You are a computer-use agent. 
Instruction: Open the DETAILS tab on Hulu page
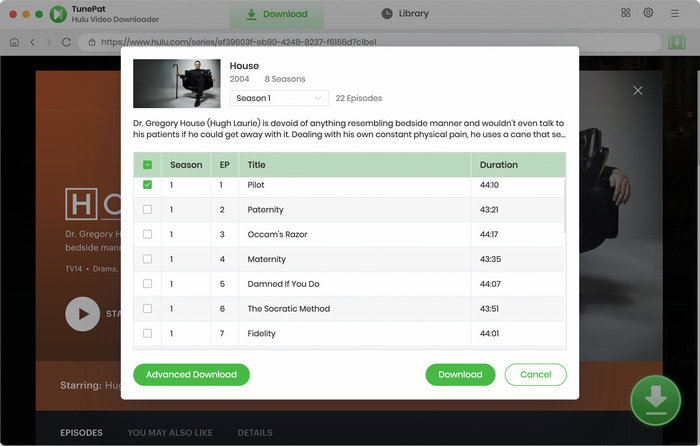[255, 433]
